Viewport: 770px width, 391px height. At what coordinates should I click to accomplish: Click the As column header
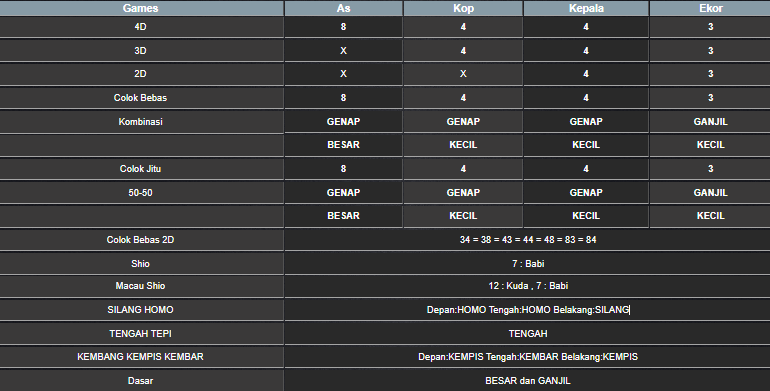343,8
